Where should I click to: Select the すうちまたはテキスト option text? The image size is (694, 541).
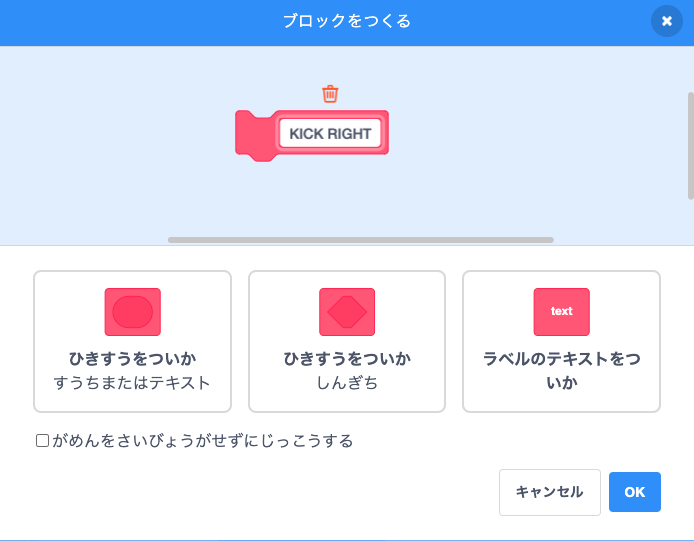[x=132, y=383]
